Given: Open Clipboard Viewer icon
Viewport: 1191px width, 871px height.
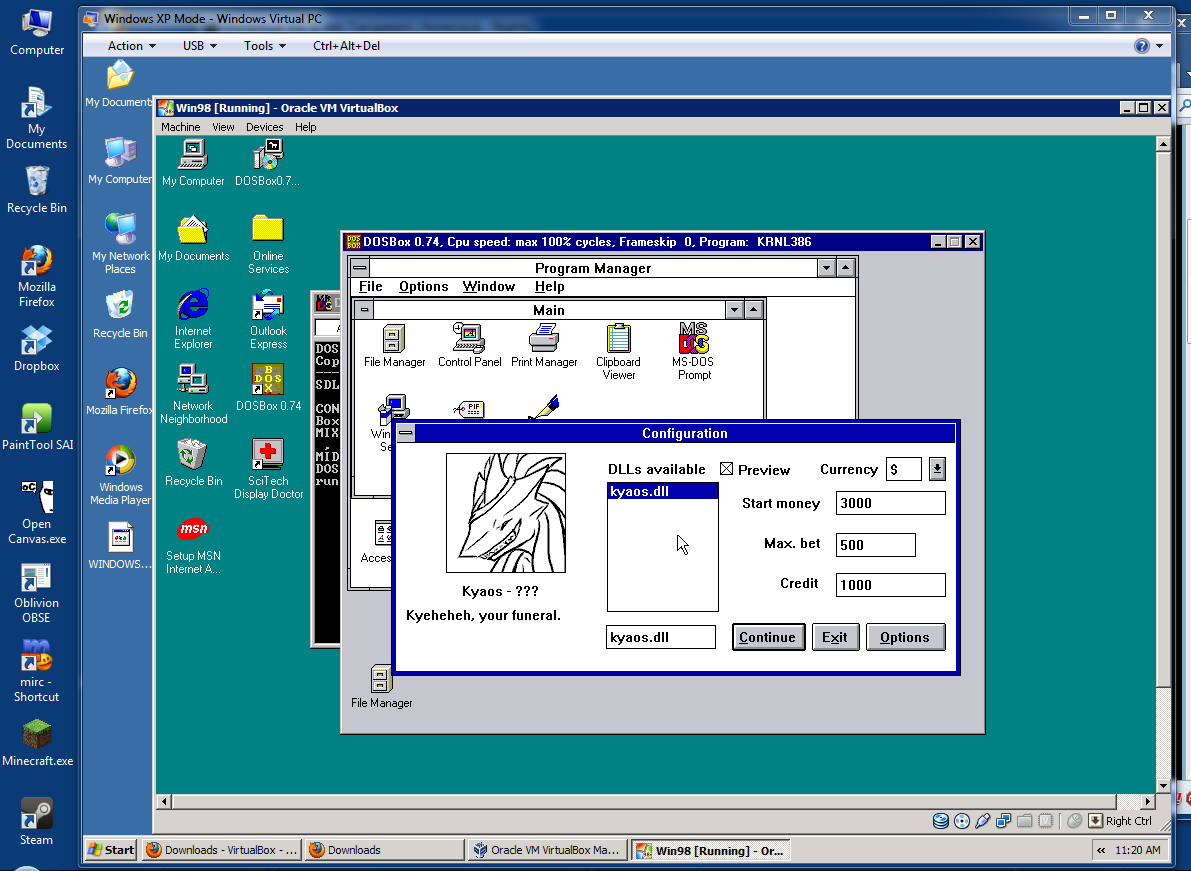Looking at the screenshot, I should 618,341.
